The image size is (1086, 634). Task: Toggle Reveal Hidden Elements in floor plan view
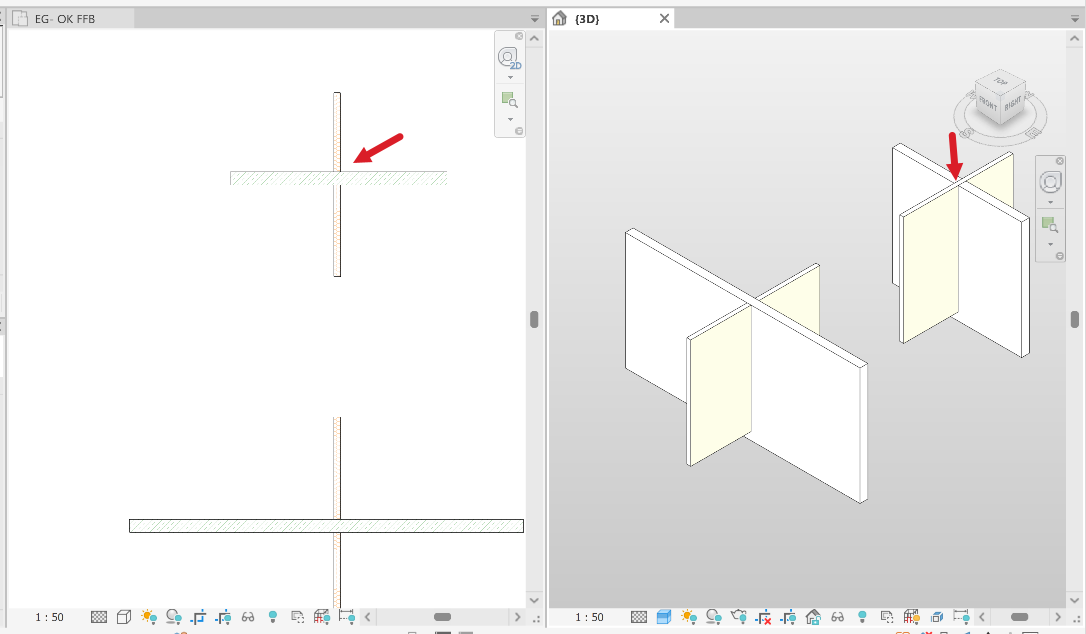[x=273, y=616]
